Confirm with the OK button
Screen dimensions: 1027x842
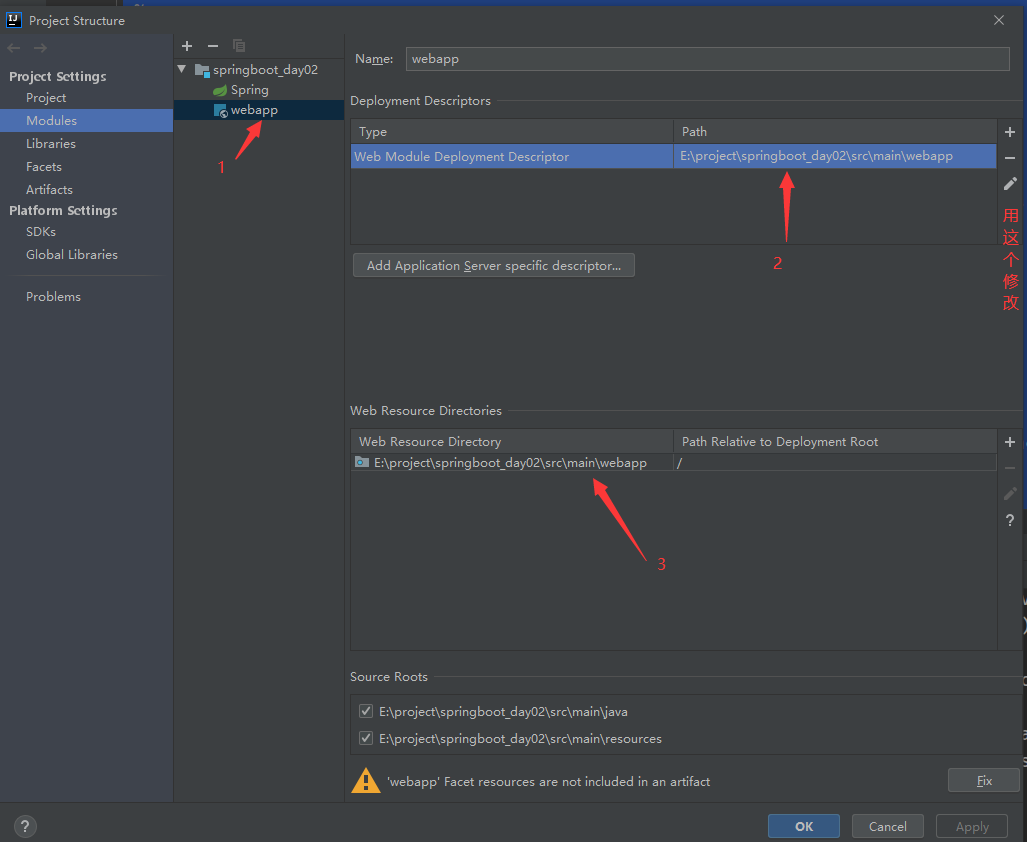804,826
